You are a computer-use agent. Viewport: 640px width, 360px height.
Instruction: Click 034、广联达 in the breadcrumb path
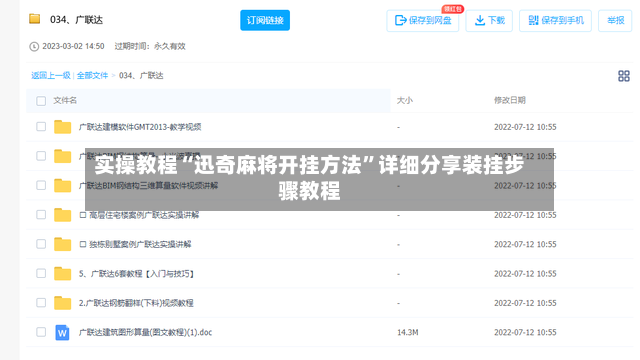141,76
